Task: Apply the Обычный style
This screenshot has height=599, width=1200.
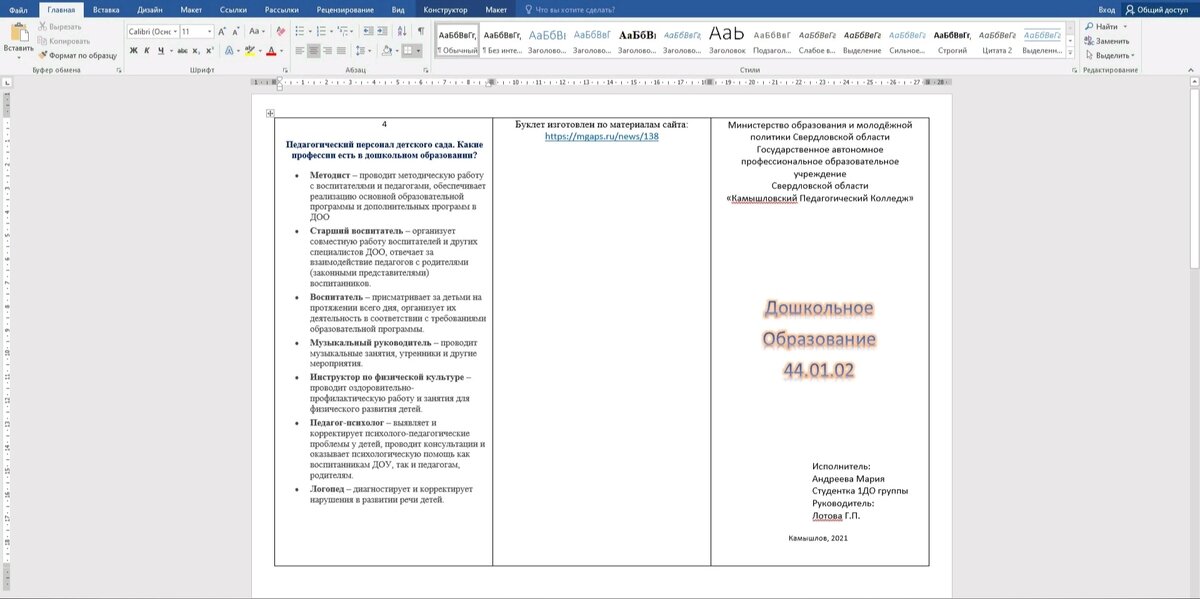Action: (x=458, y=41)
